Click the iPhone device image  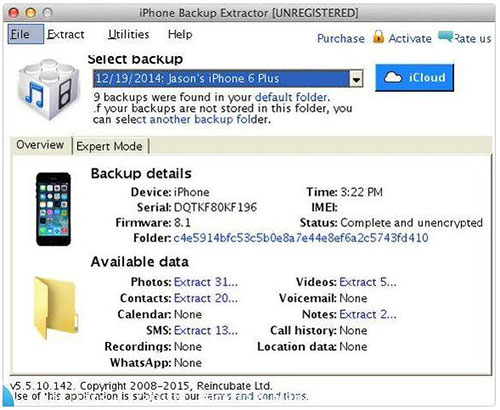click(53, 209)
